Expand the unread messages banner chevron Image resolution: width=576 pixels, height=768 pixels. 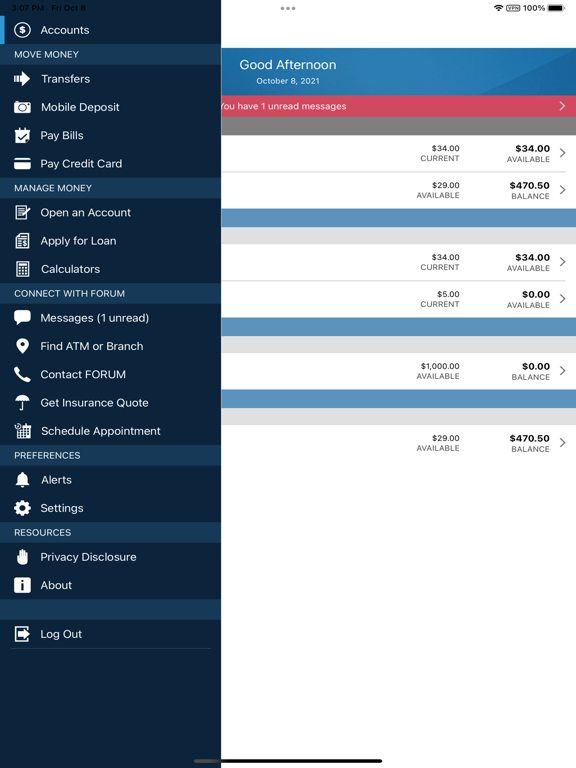pos(562,106)
